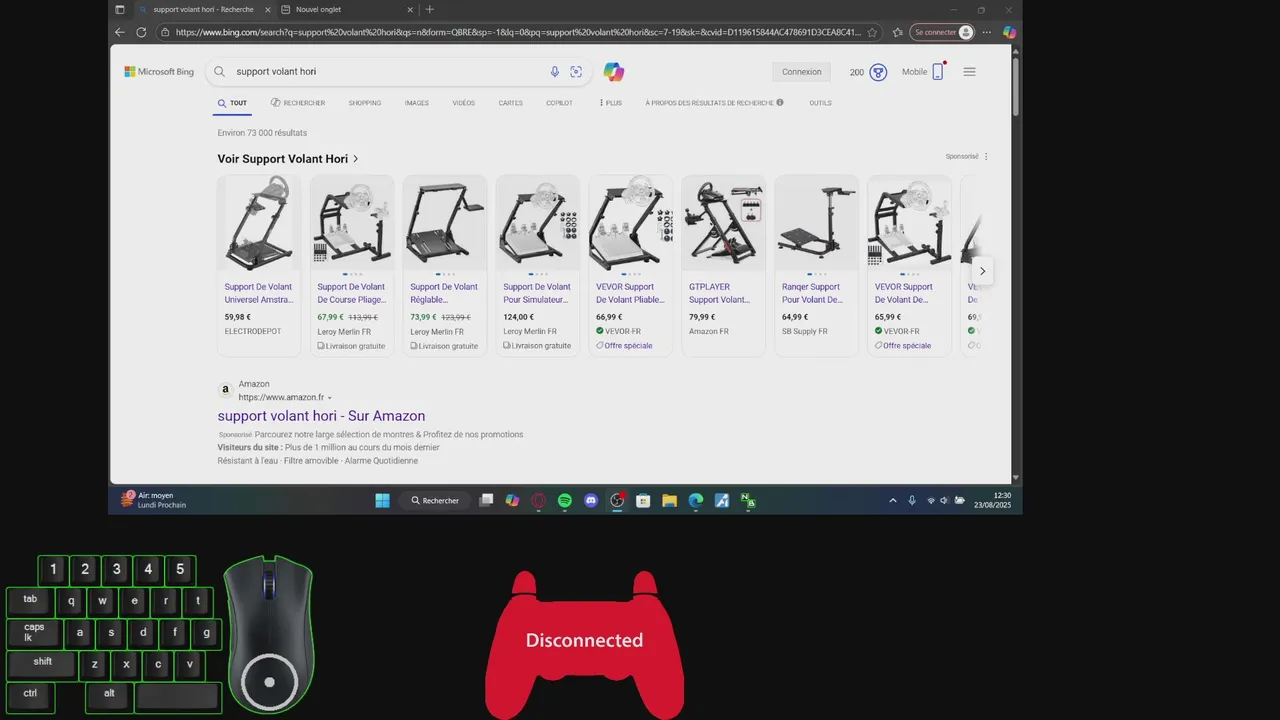
Task: Open 'support volant hori - Sur Amazon' link
Action: pyautogui.click(x=321, y=416)
